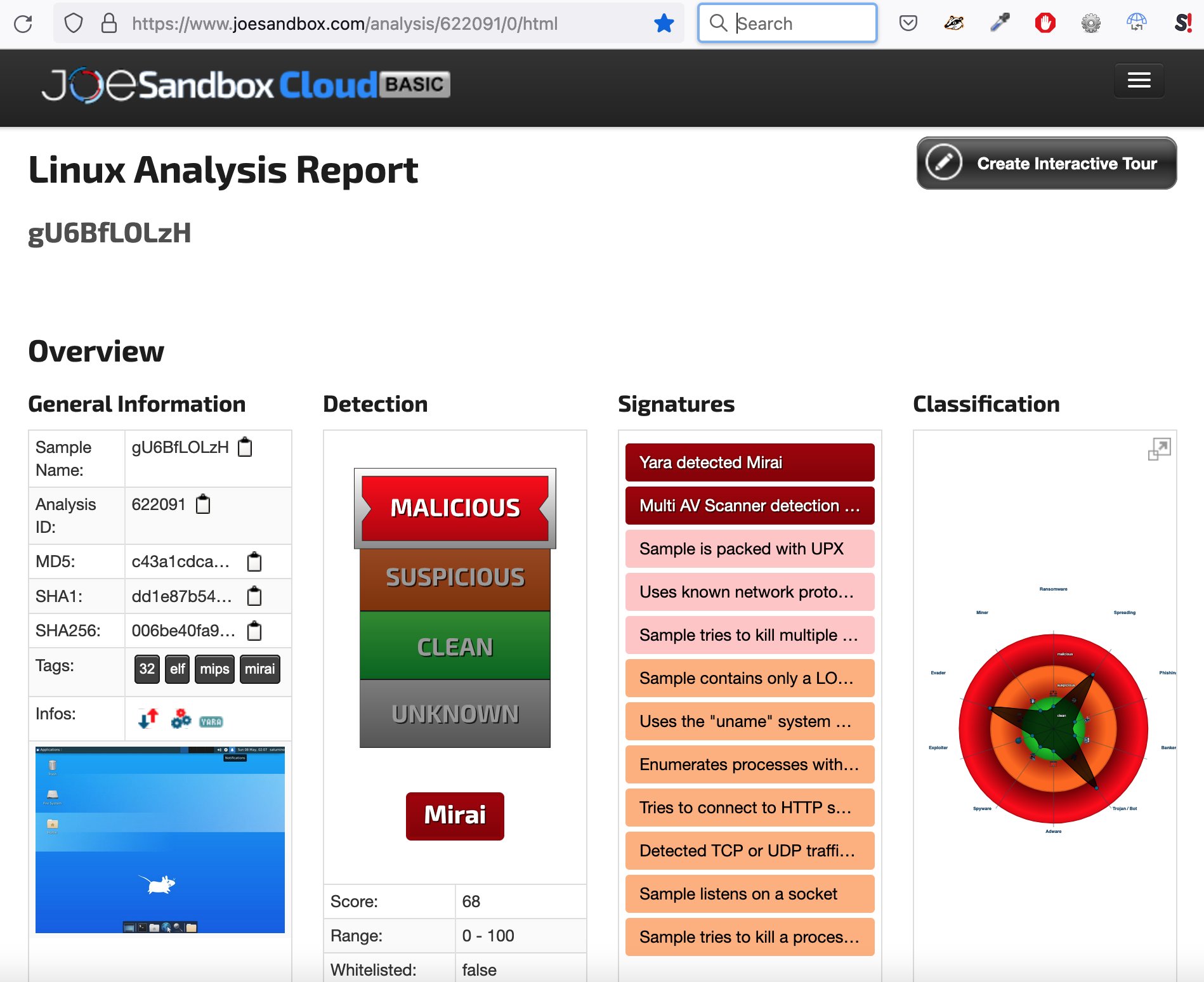This screenshot has width=1204, height=982.
Task: Reload the page with the refresh icon
Action: point(23,24)
